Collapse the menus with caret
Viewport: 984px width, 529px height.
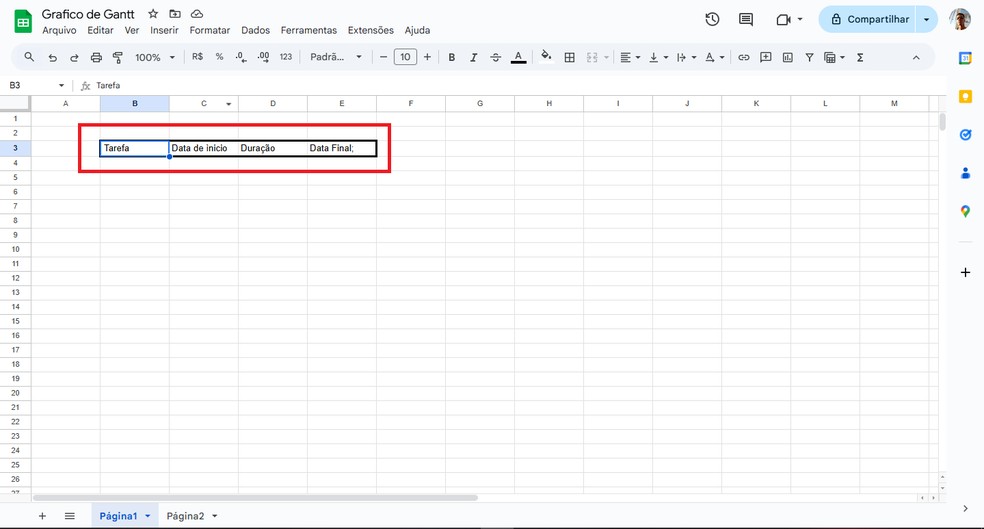pyautogui.click(x=916, y=57)
